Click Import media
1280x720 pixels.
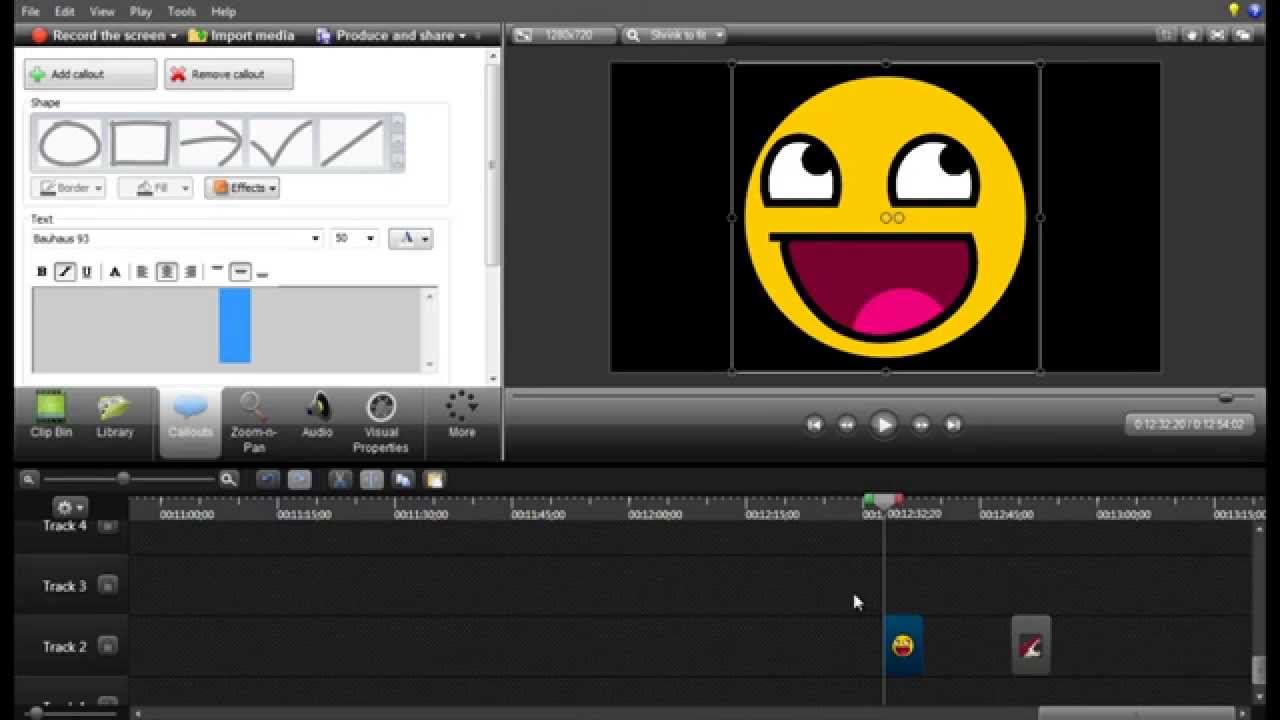coord(242,35)
